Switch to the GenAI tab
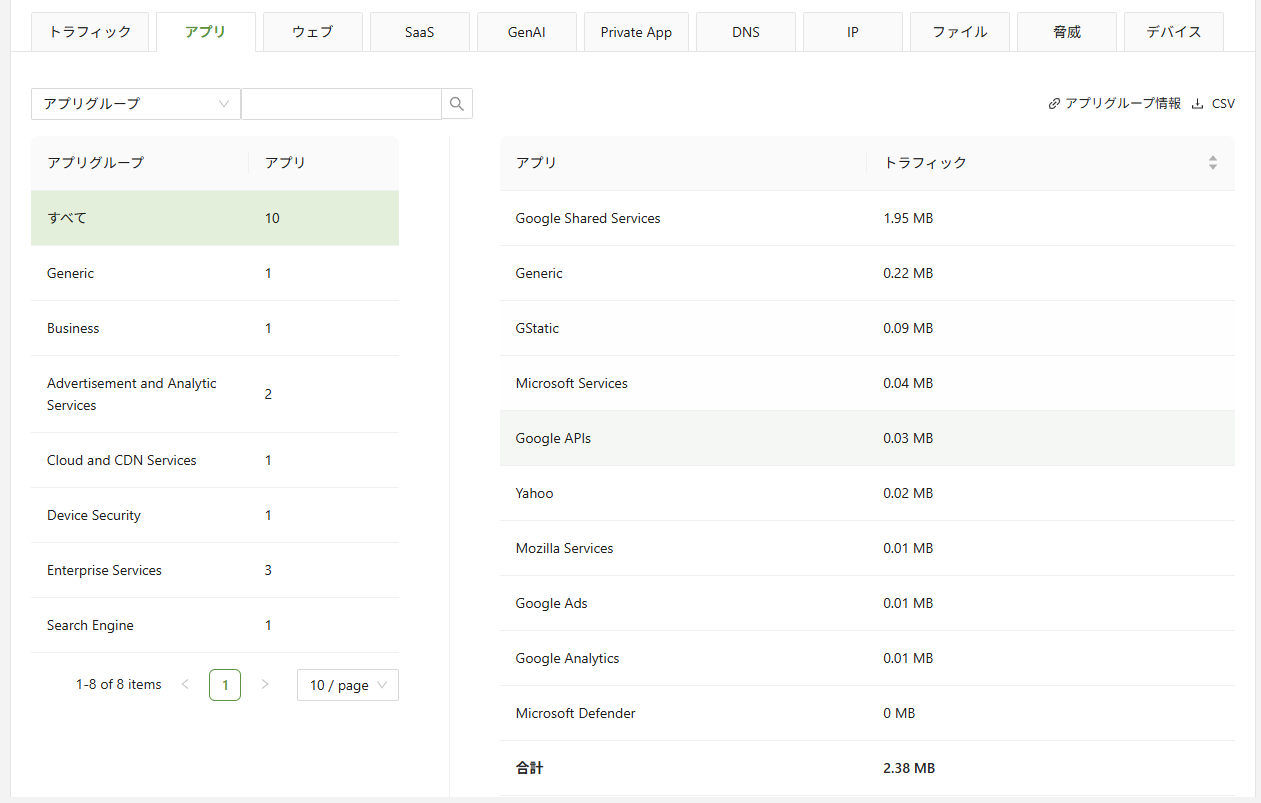 point(526,32)
